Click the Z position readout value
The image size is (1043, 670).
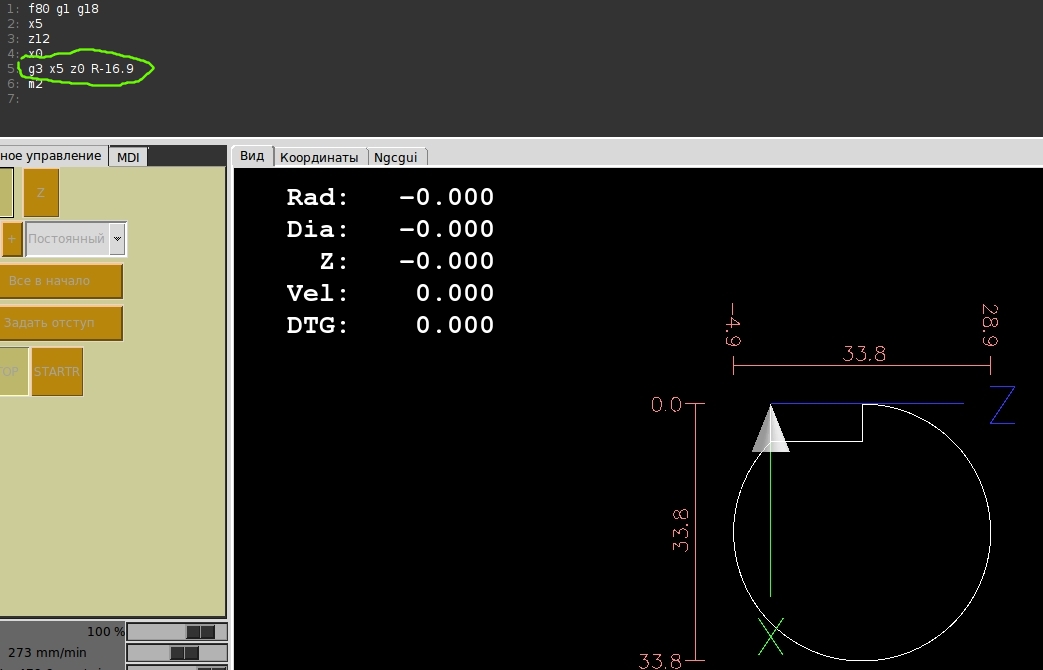446,261
